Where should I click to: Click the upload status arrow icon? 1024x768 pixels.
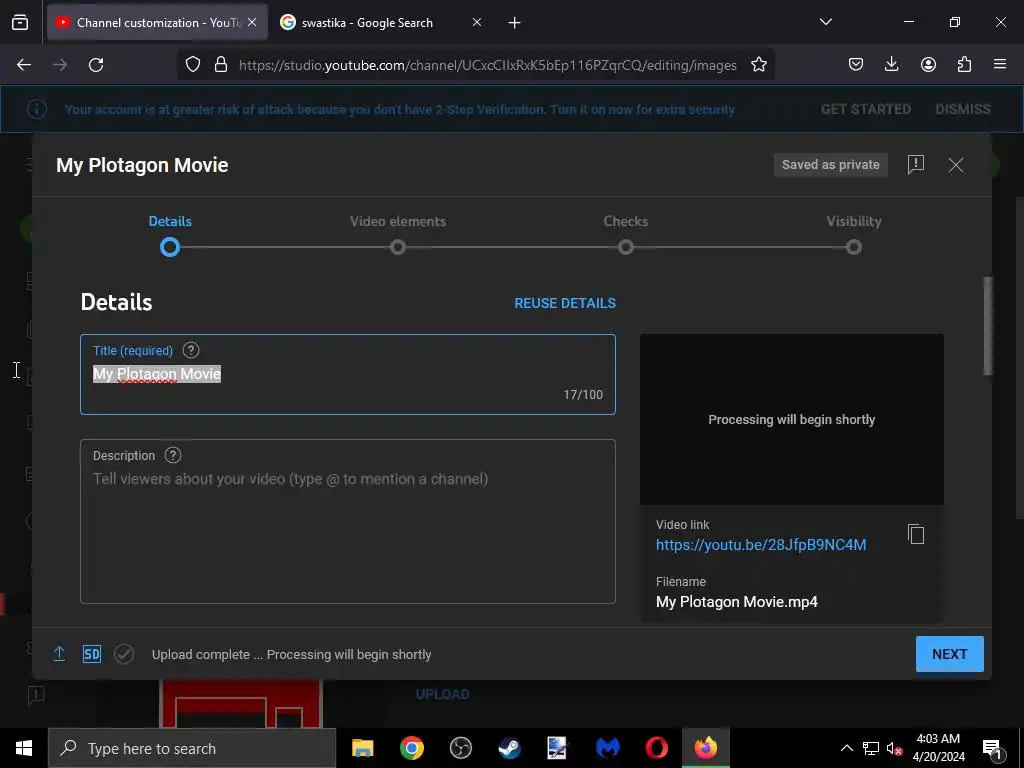[59, 654]
